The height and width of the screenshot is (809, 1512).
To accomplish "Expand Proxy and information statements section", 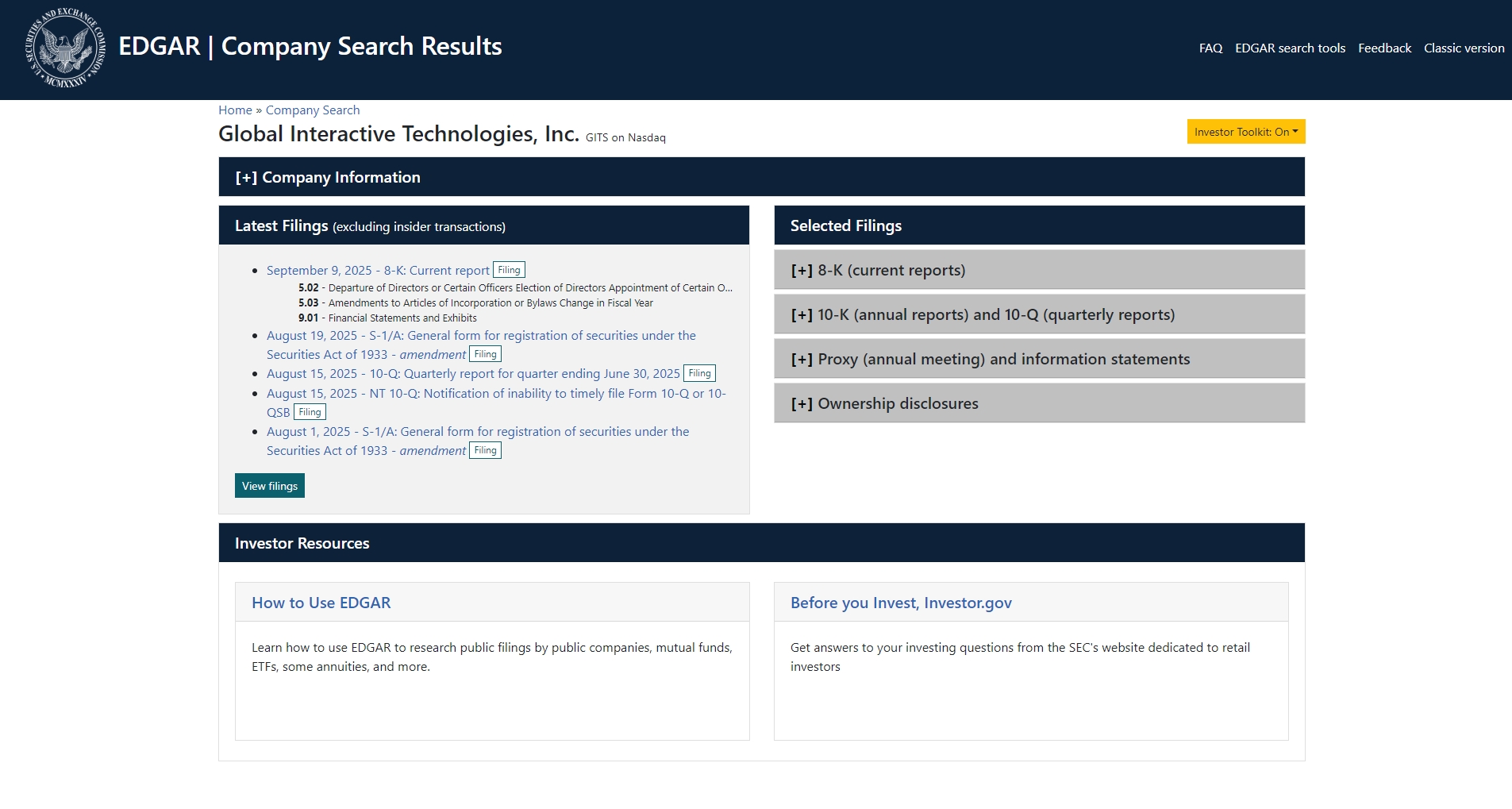I will [x=990, y=359].
